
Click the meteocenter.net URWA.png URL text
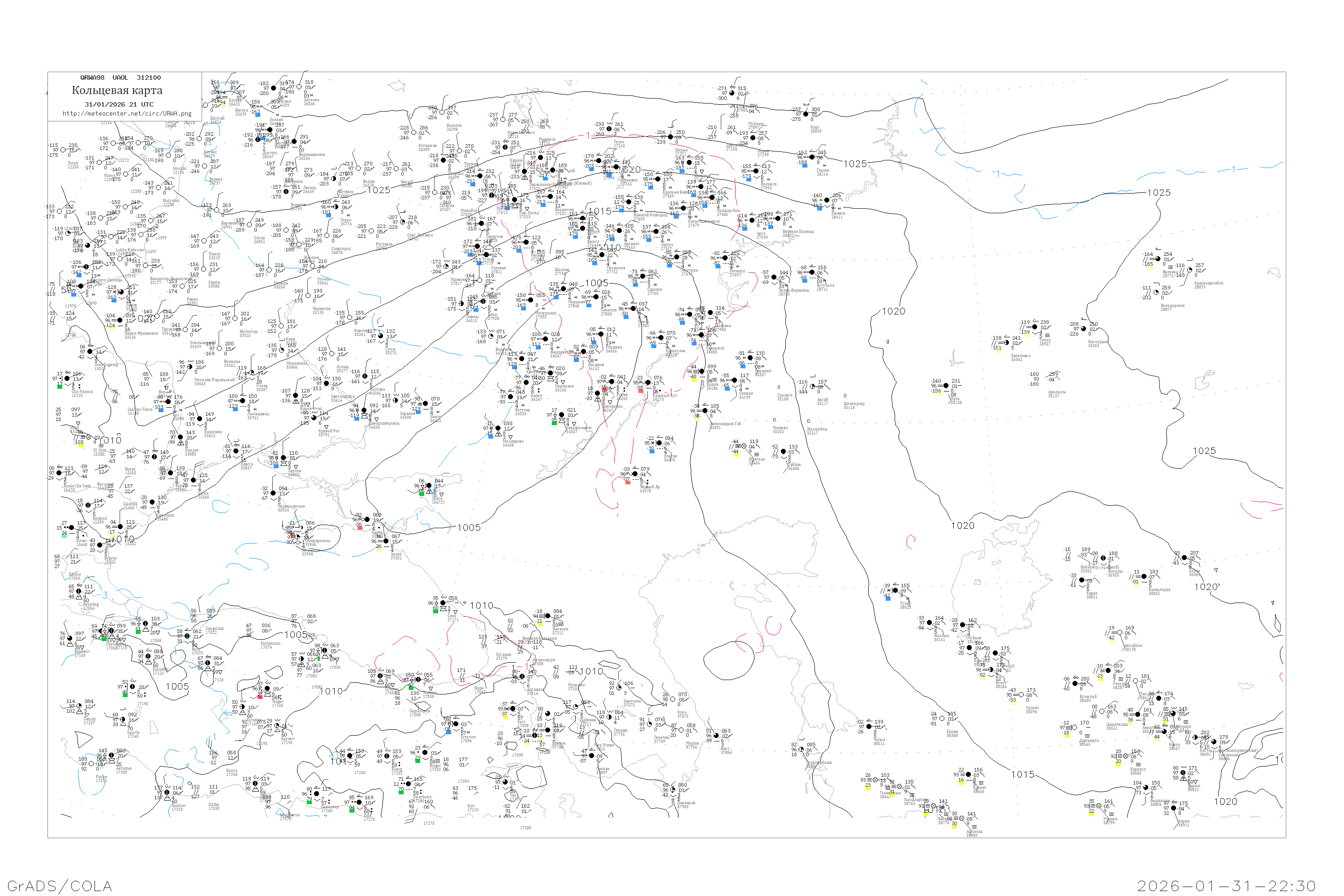click(127, 113)
